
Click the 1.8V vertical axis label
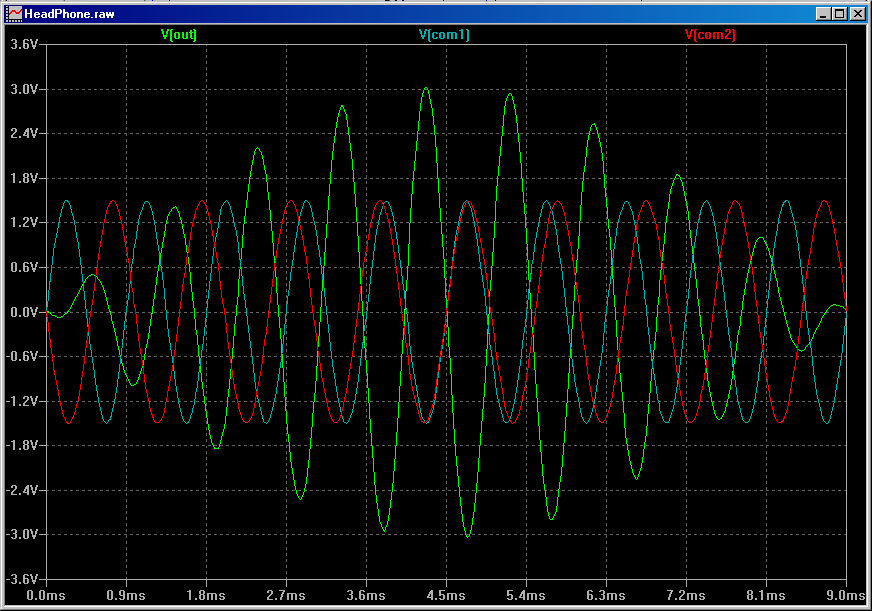tap(24, 178)
